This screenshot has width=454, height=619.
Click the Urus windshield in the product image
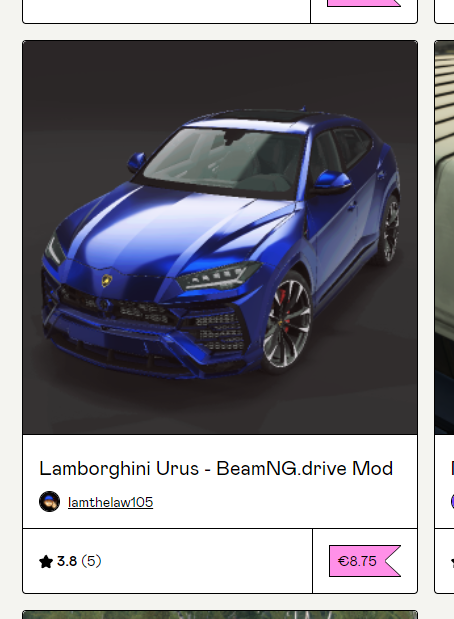click(223, 162)
